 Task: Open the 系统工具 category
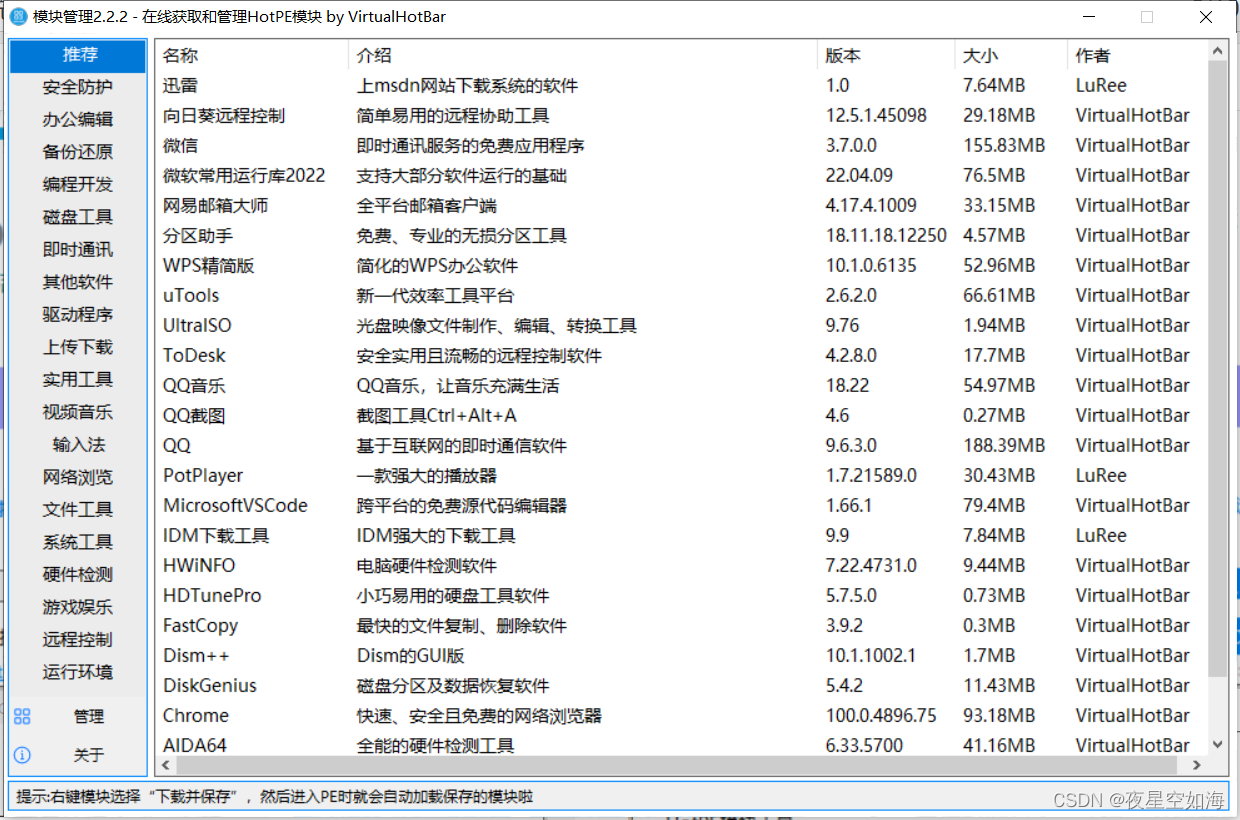point(79,542)
